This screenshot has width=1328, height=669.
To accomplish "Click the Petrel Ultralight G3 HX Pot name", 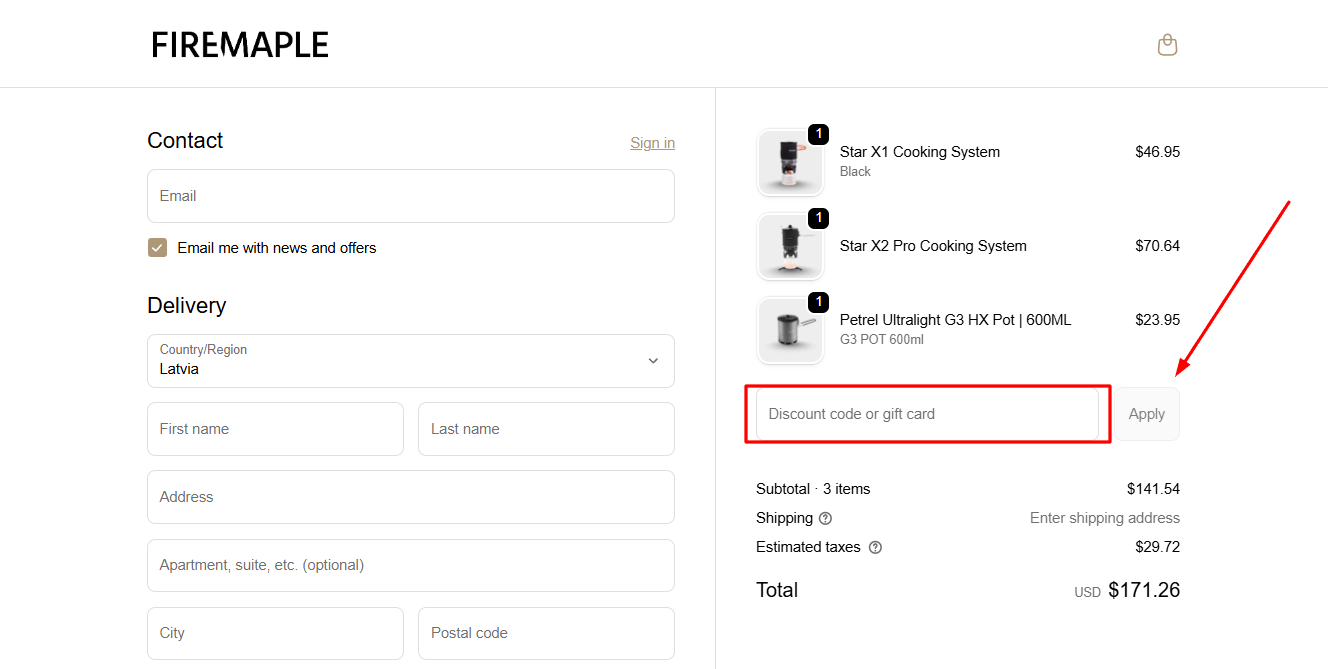I will 955,320.
